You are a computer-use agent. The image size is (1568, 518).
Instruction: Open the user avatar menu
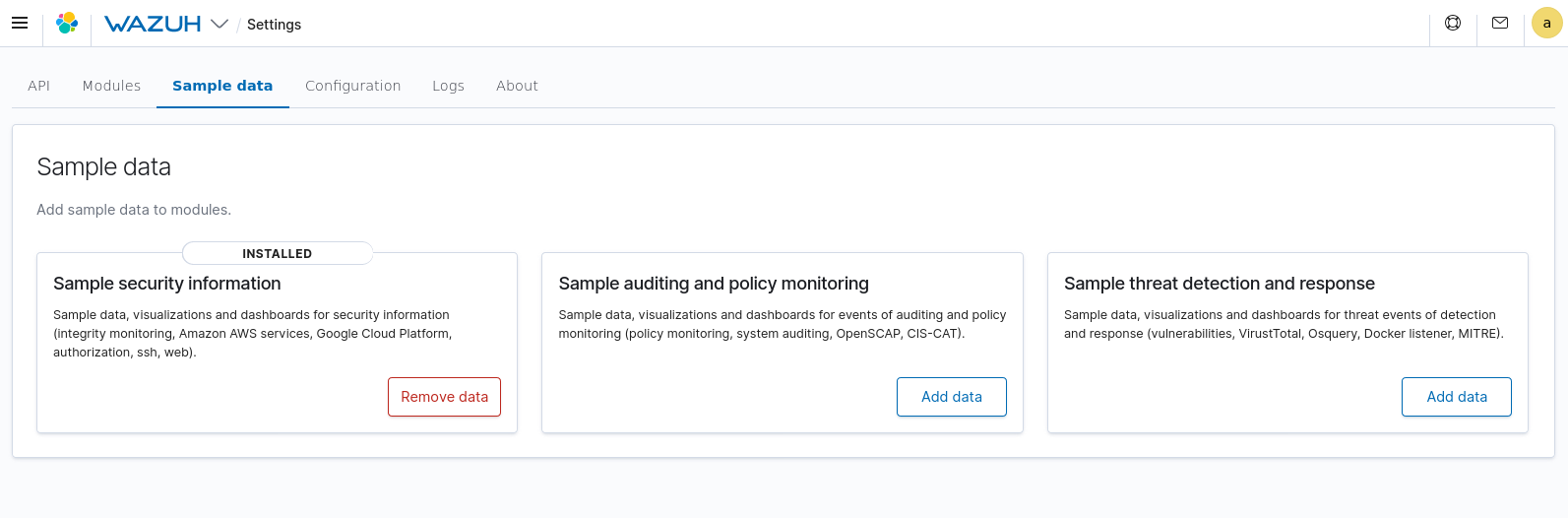[x=1546, y=24]
